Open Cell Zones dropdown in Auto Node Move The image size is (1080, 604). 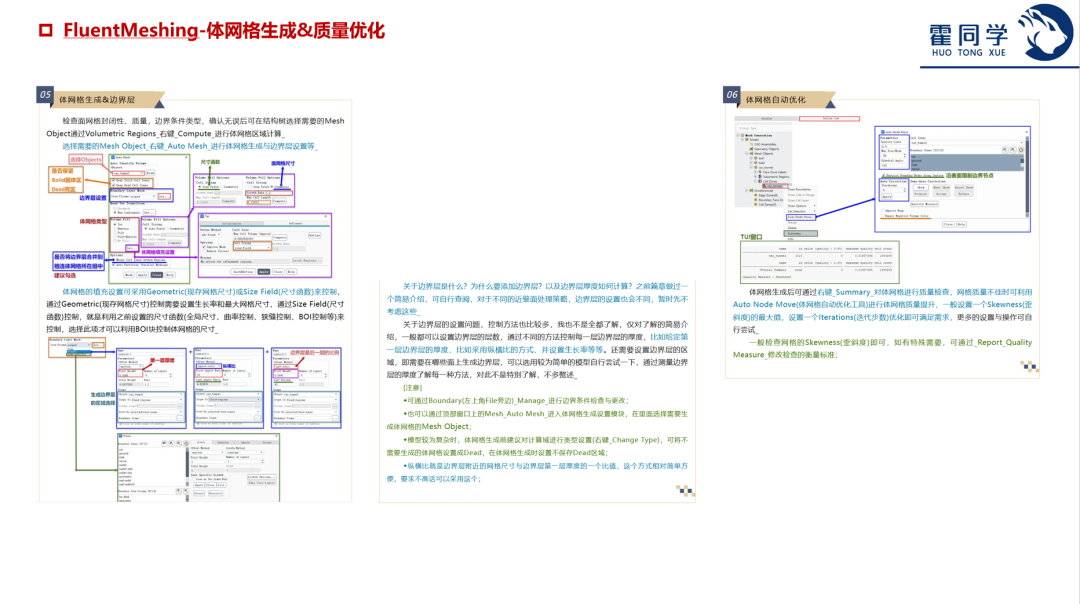click(x=965, y=143)
